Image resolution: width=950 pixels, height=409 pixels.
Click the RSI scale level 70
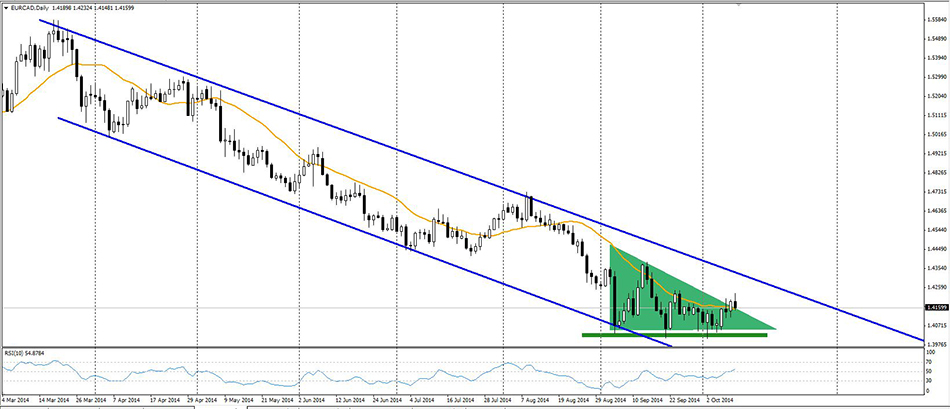(x=930, y=362)
